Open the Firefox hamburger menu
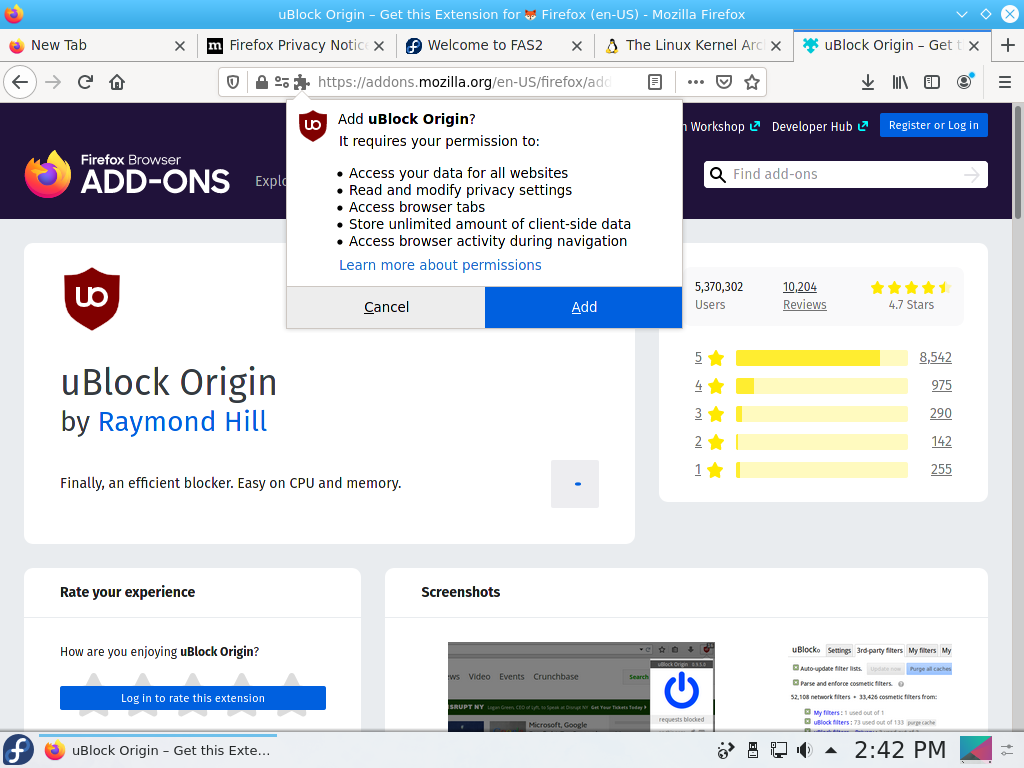The height and width of the screenshot is (768, 1024). (x=1005, y=82)
